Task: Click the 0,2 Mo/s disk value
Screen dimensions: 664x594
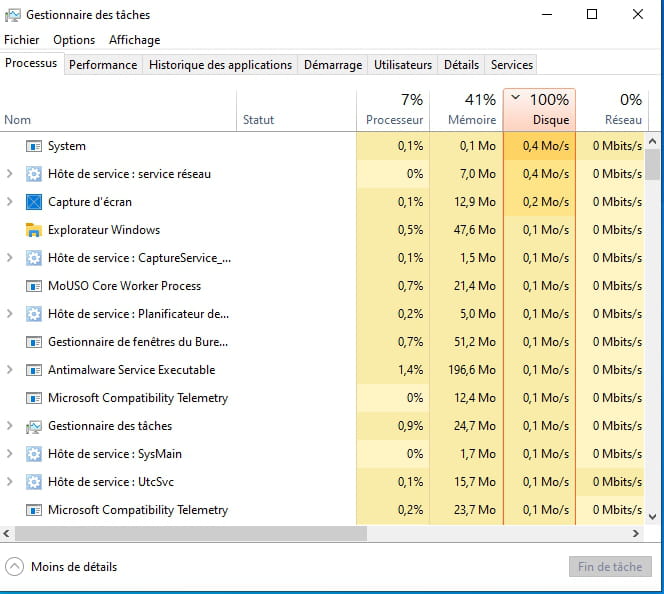Action: pyautogui.click(x=545, y=202)
